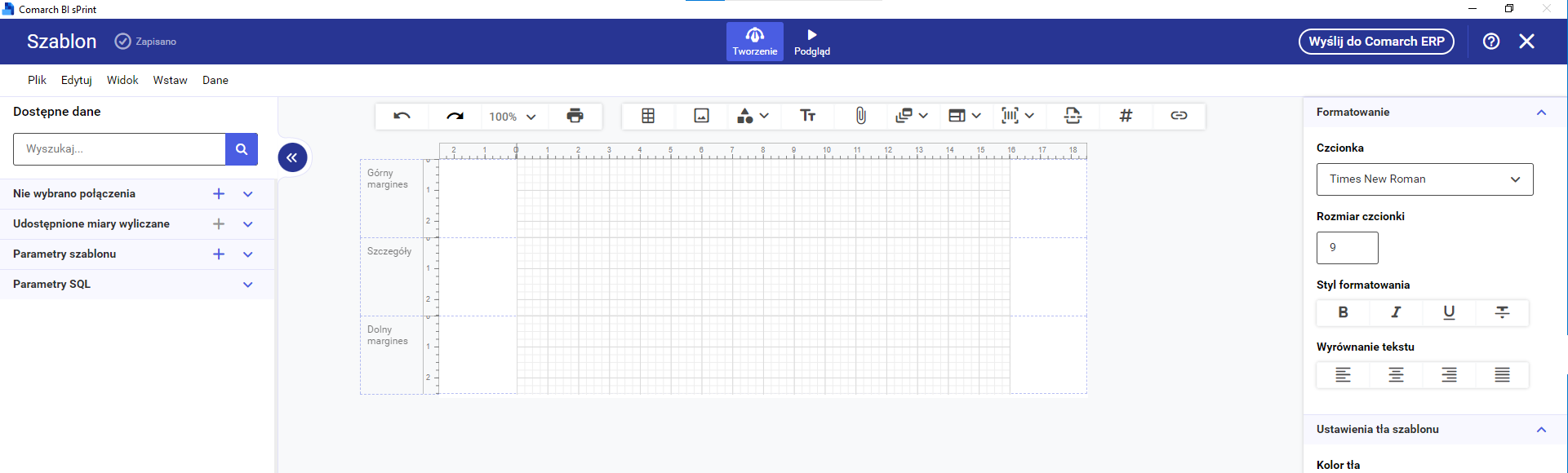This screenshot has width=1568, height=473.
Task: Insert a shape element
Action: (x=744, y=116)
